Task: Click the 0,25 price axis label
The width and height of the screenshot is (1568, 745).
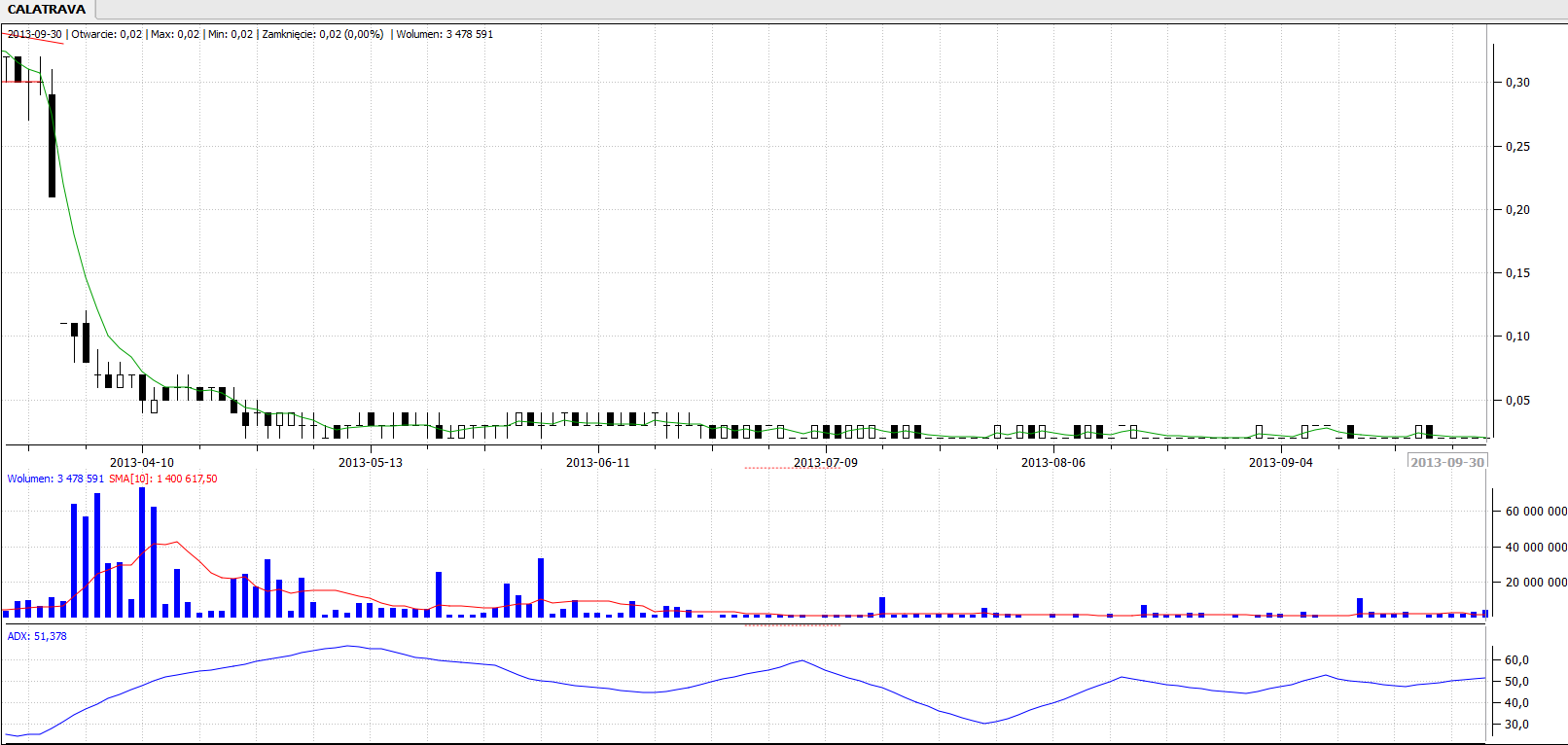Action: (1517, 147)
